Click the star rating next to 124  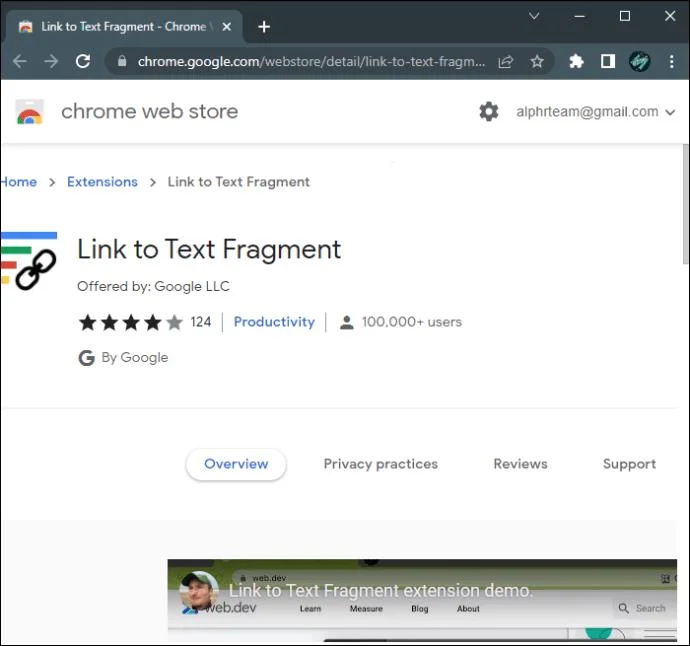tap(131, 322)
